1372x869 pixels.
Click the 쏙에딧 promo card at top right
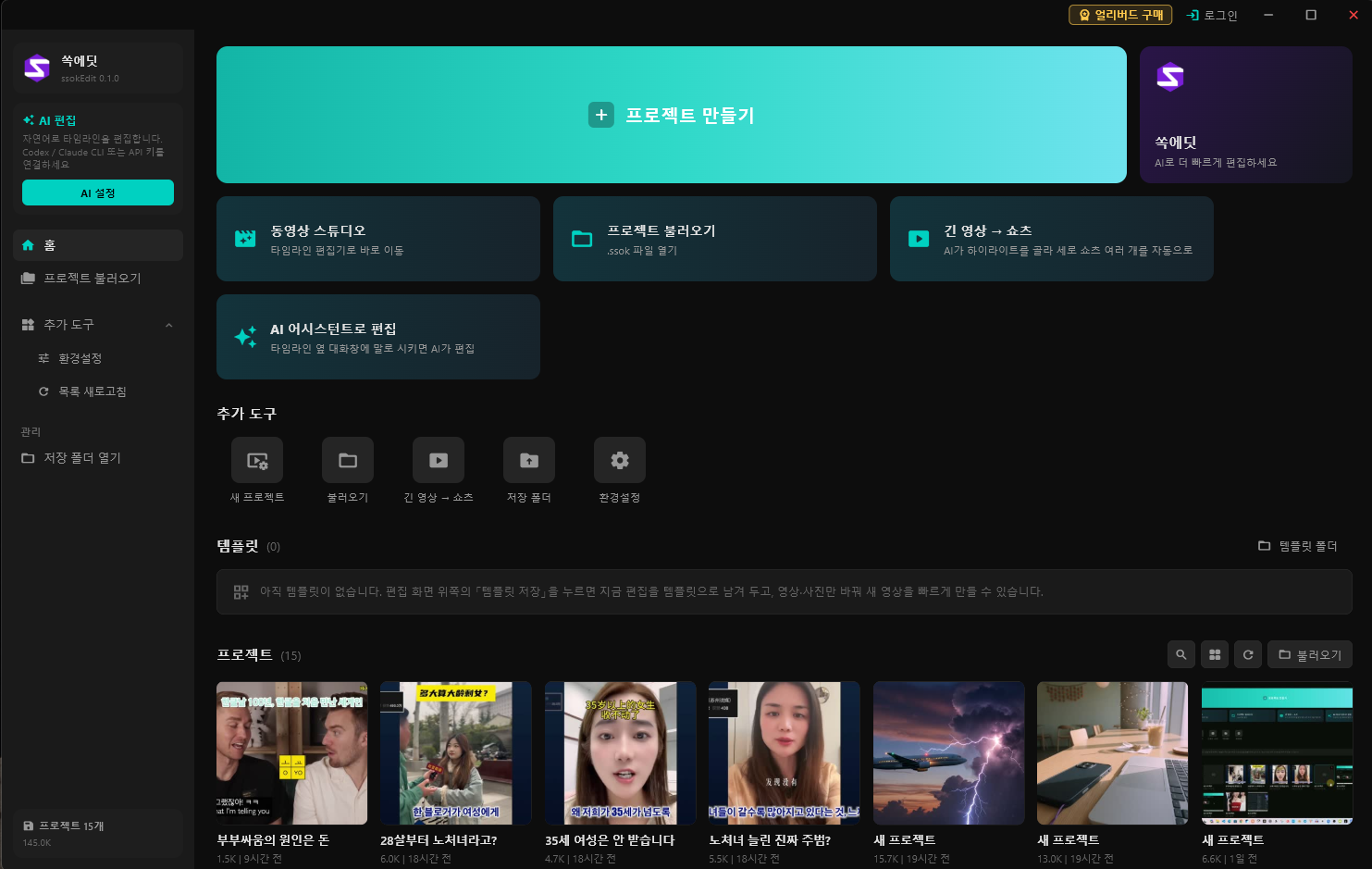tap(1246, 115)
